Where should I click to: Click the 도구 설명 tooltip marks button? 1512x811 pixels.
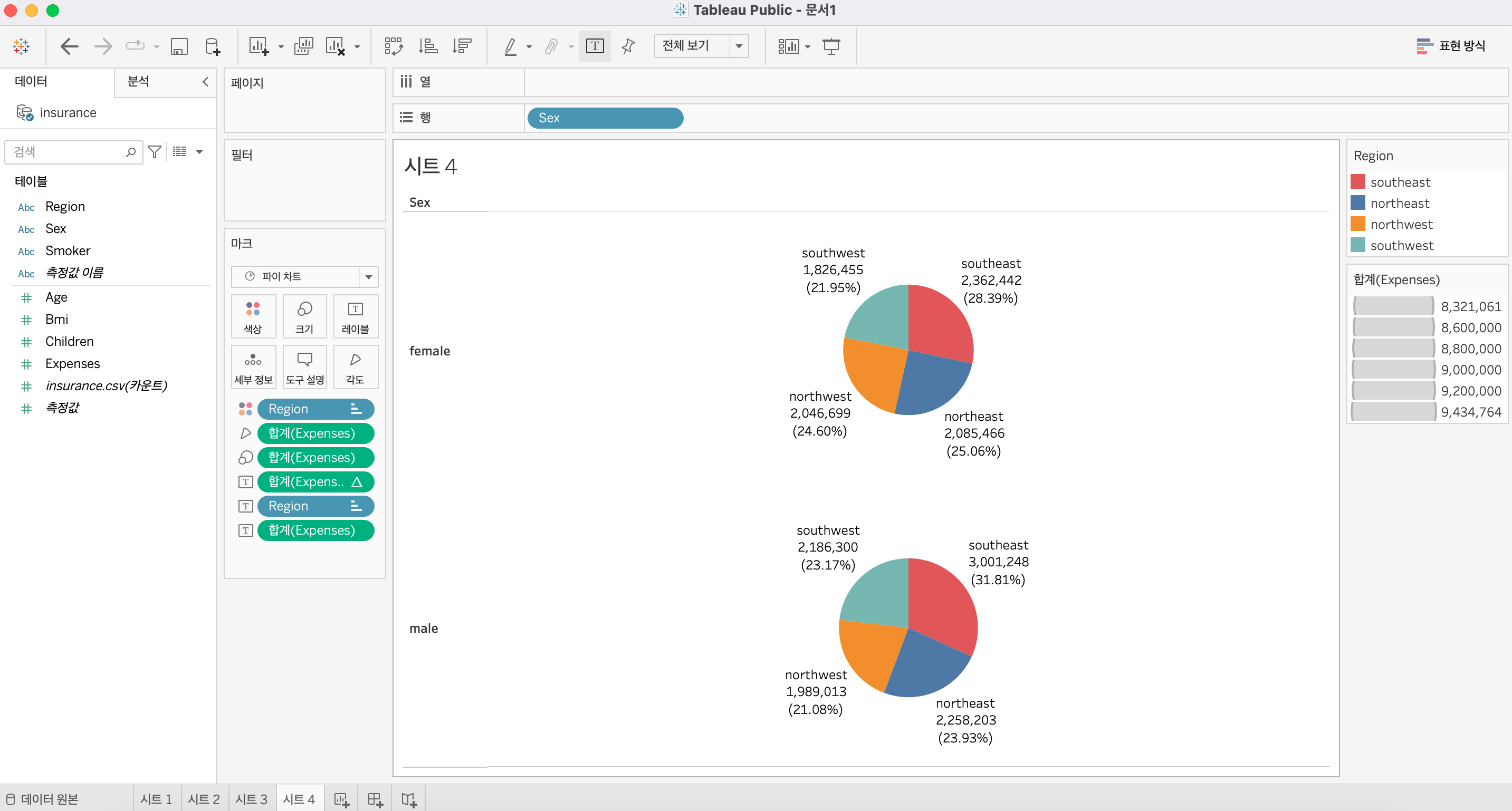click(304, 367)
